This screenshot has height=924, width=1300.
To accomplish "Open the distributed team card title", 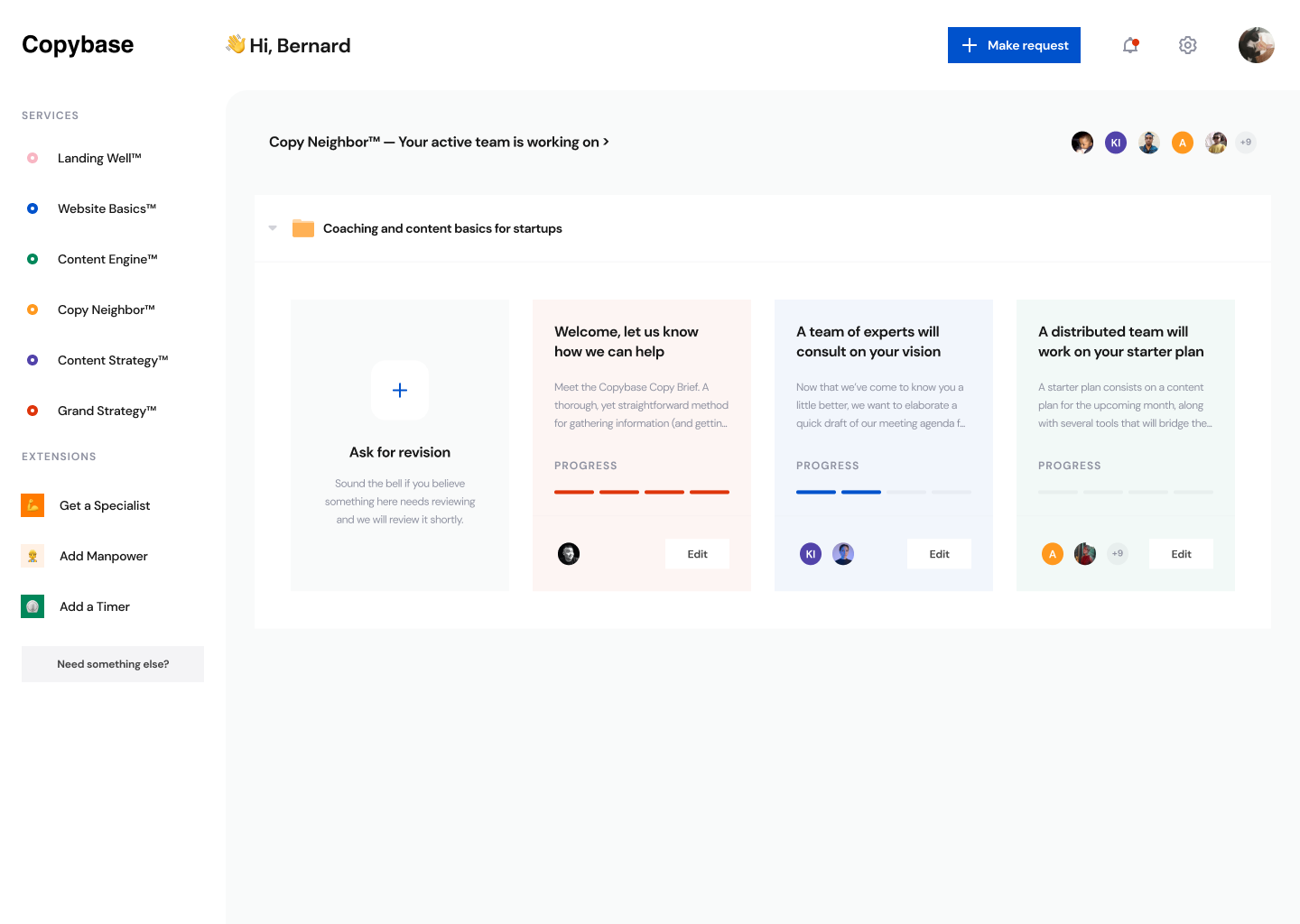I will point(1121,342).
